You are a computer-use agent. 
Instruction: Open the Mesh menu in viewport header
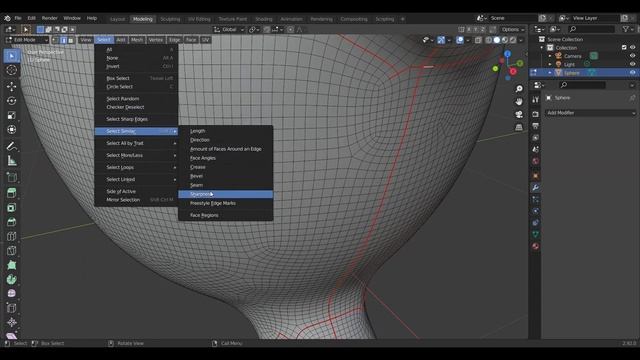click(137, 40)
